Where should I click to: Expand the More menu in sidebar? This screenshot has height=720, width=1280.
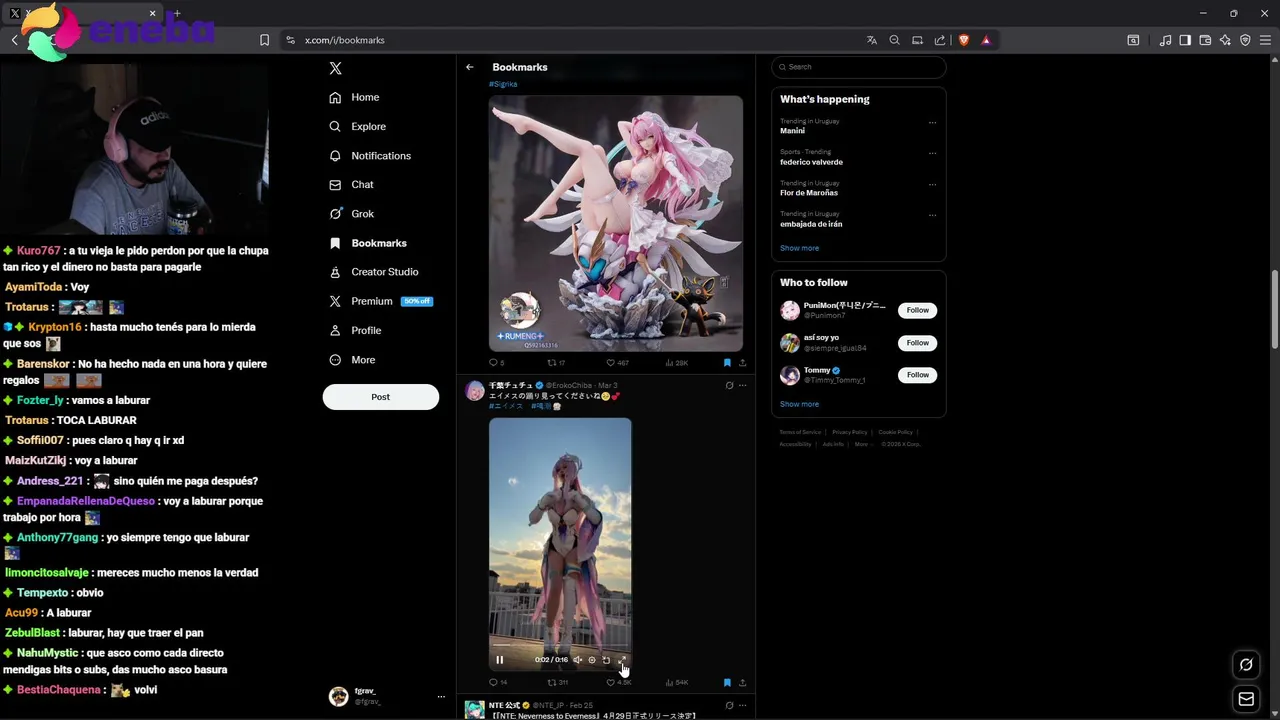352,360
